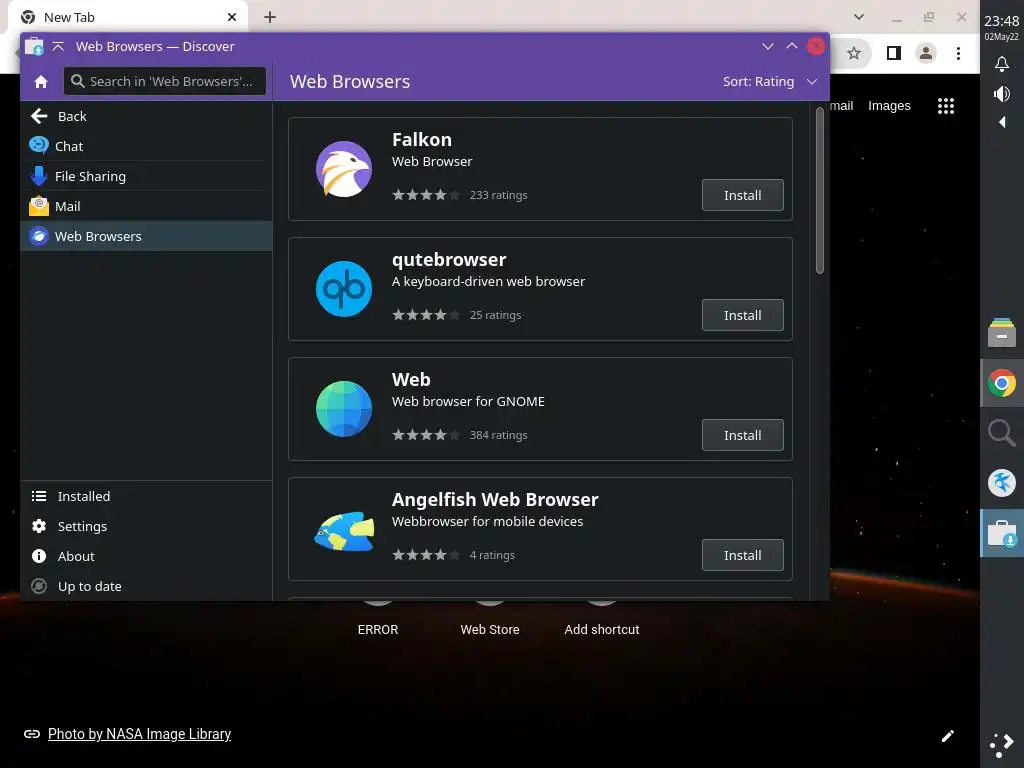Open the Chat category
The height and width of the screenshot is (768, 1024).
pos(146,146)
